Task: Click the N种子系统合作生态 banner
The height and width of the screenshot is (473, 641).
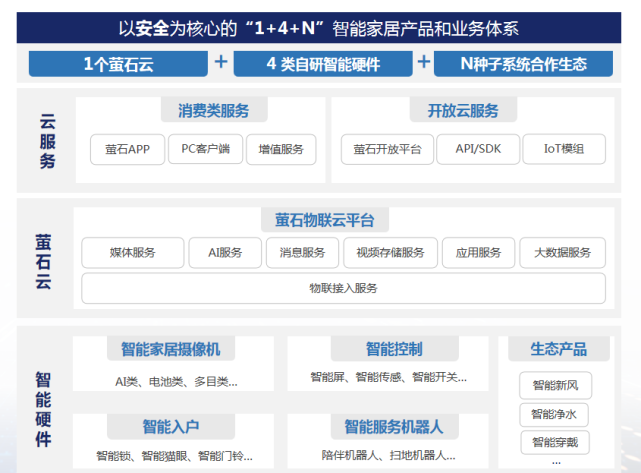Action: click(x=523, y=64)
